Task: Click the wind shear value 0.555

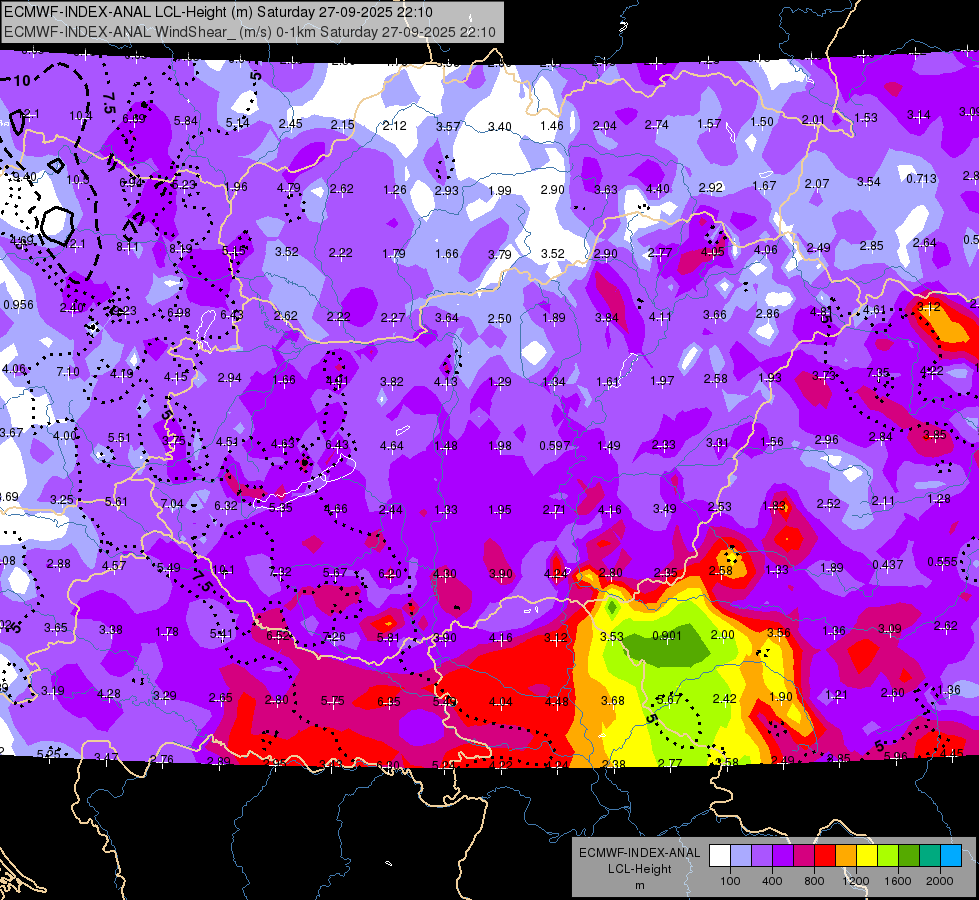Action: click(x=942, y=561)
